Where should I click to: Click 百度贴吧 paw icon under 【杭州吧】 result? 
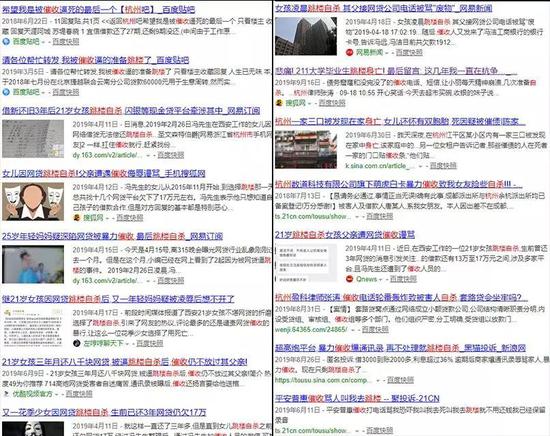6,41
